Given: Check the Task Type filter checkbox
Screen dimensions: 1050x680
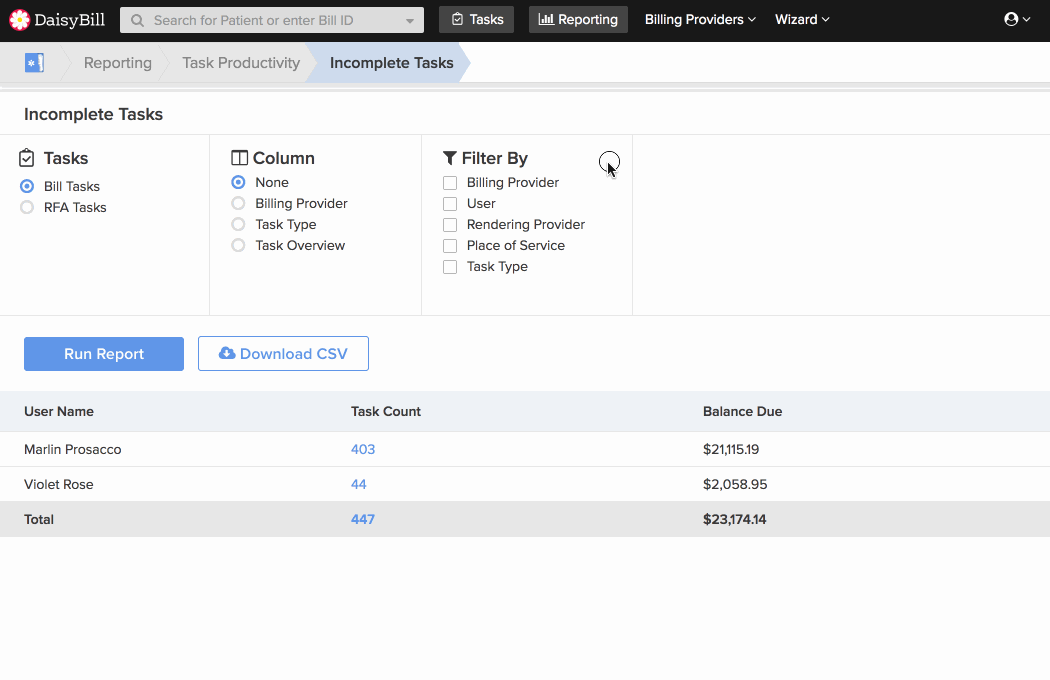Looking at the screenshot, I should click(x=450, y=267).
